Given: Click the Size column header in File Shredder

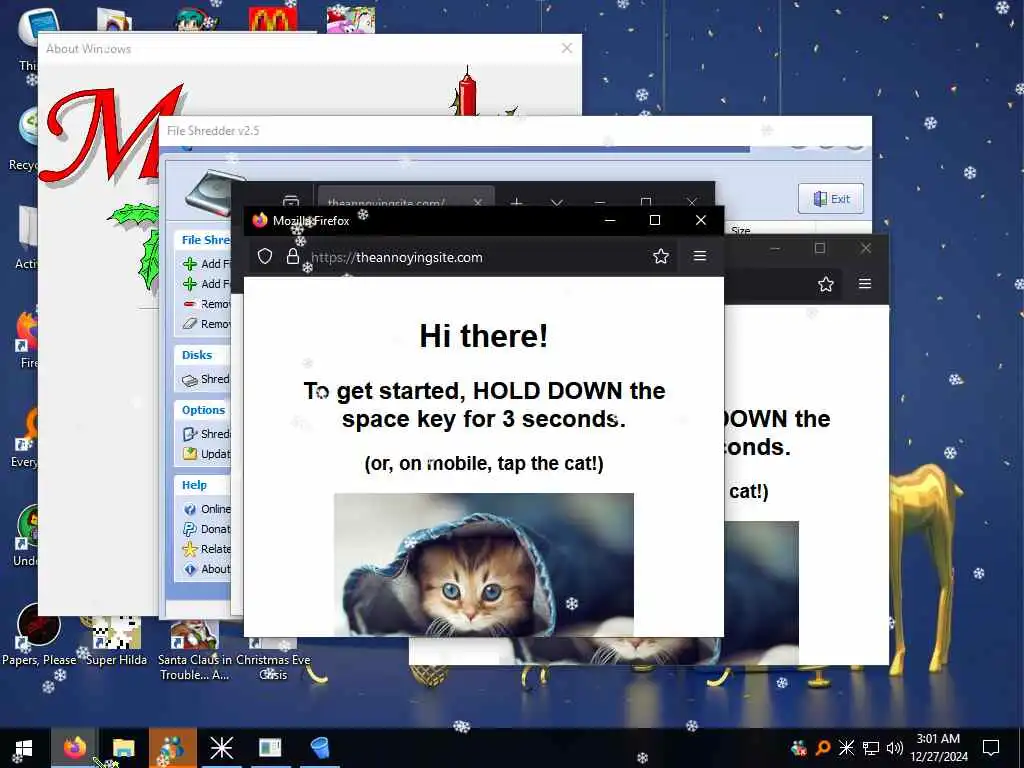Looking at the screenshot, I should [x=741, y=231].
